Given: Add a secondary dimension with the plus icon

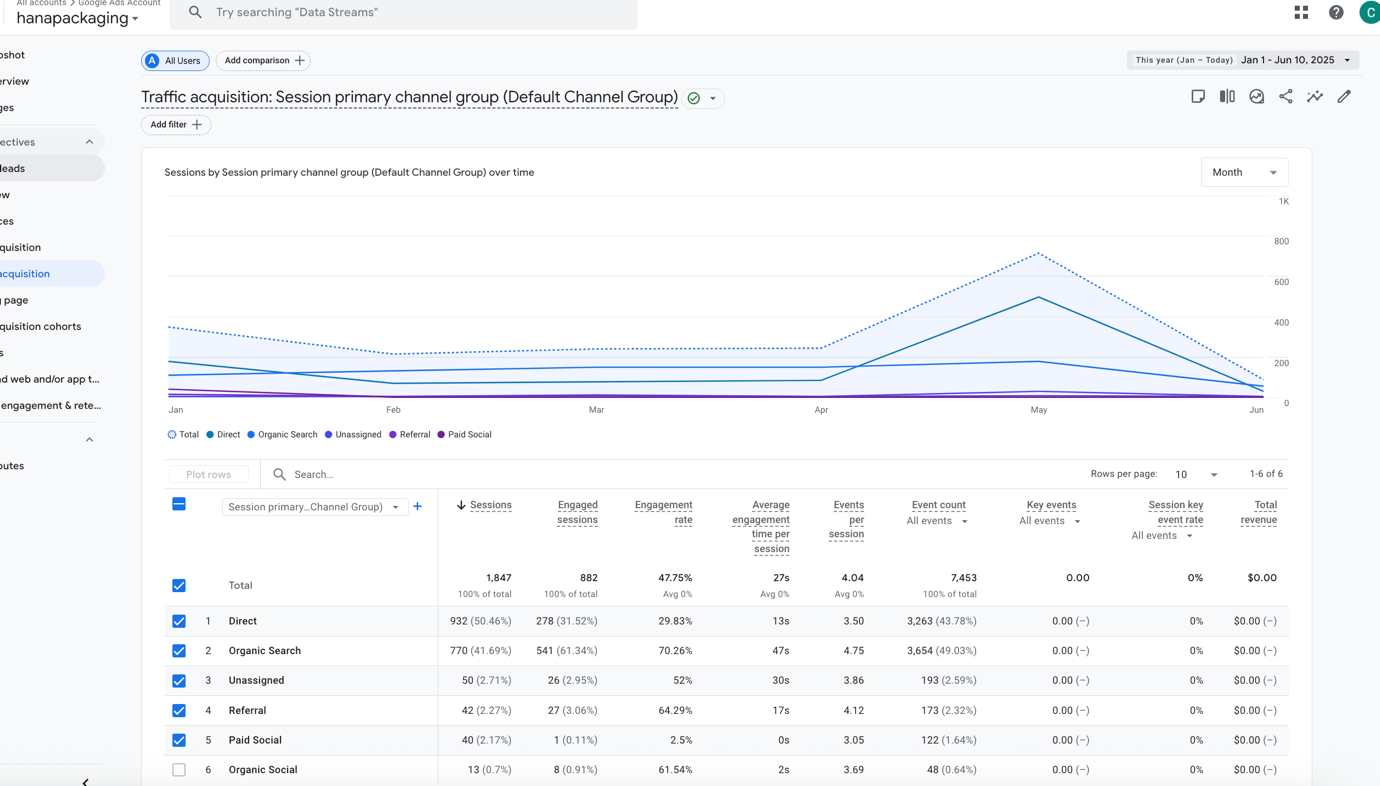Looking at the screenshot, I should (417, 506).
